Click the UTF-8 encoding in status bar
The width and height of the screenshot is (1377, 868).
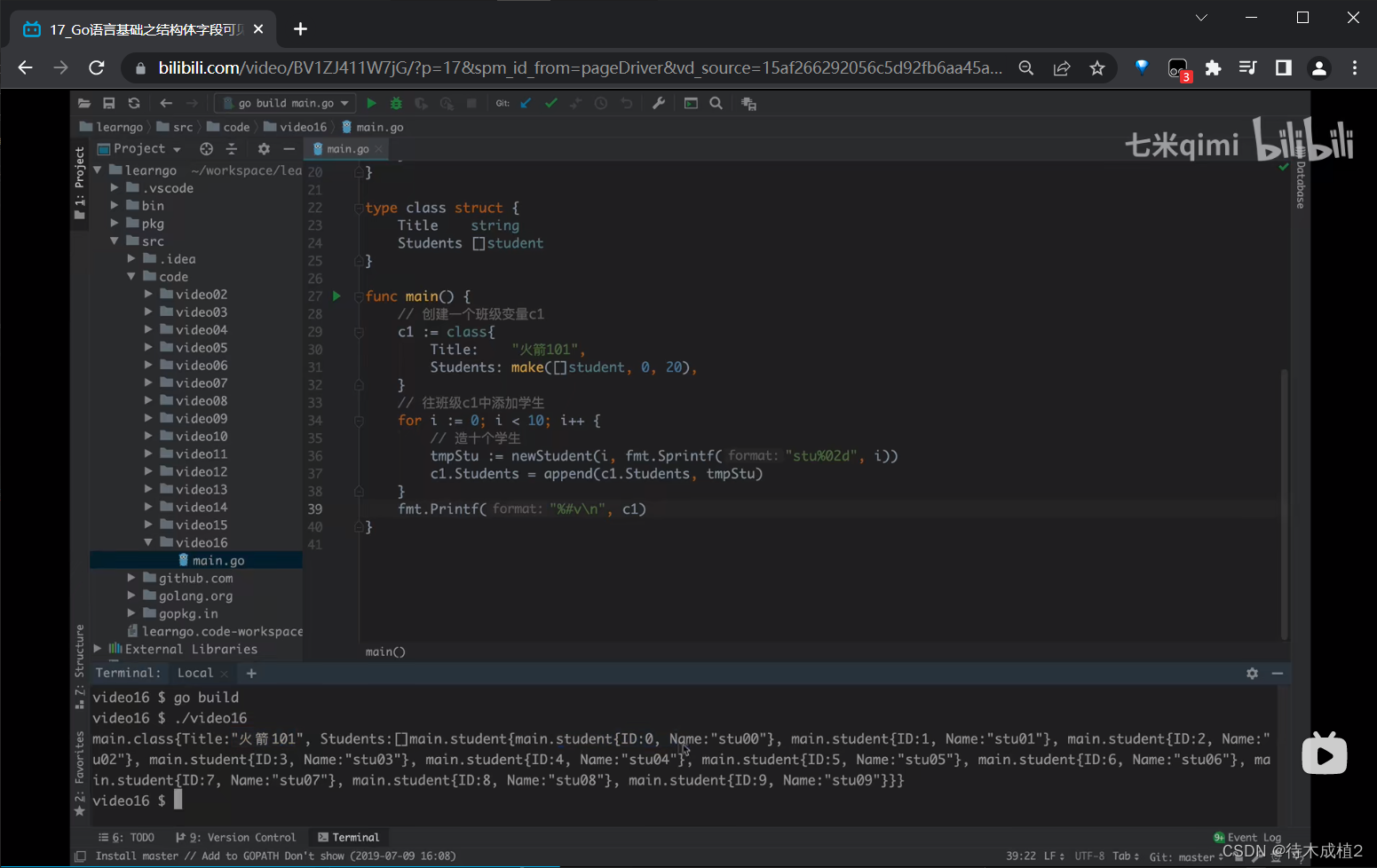[x=1089, y=856]
